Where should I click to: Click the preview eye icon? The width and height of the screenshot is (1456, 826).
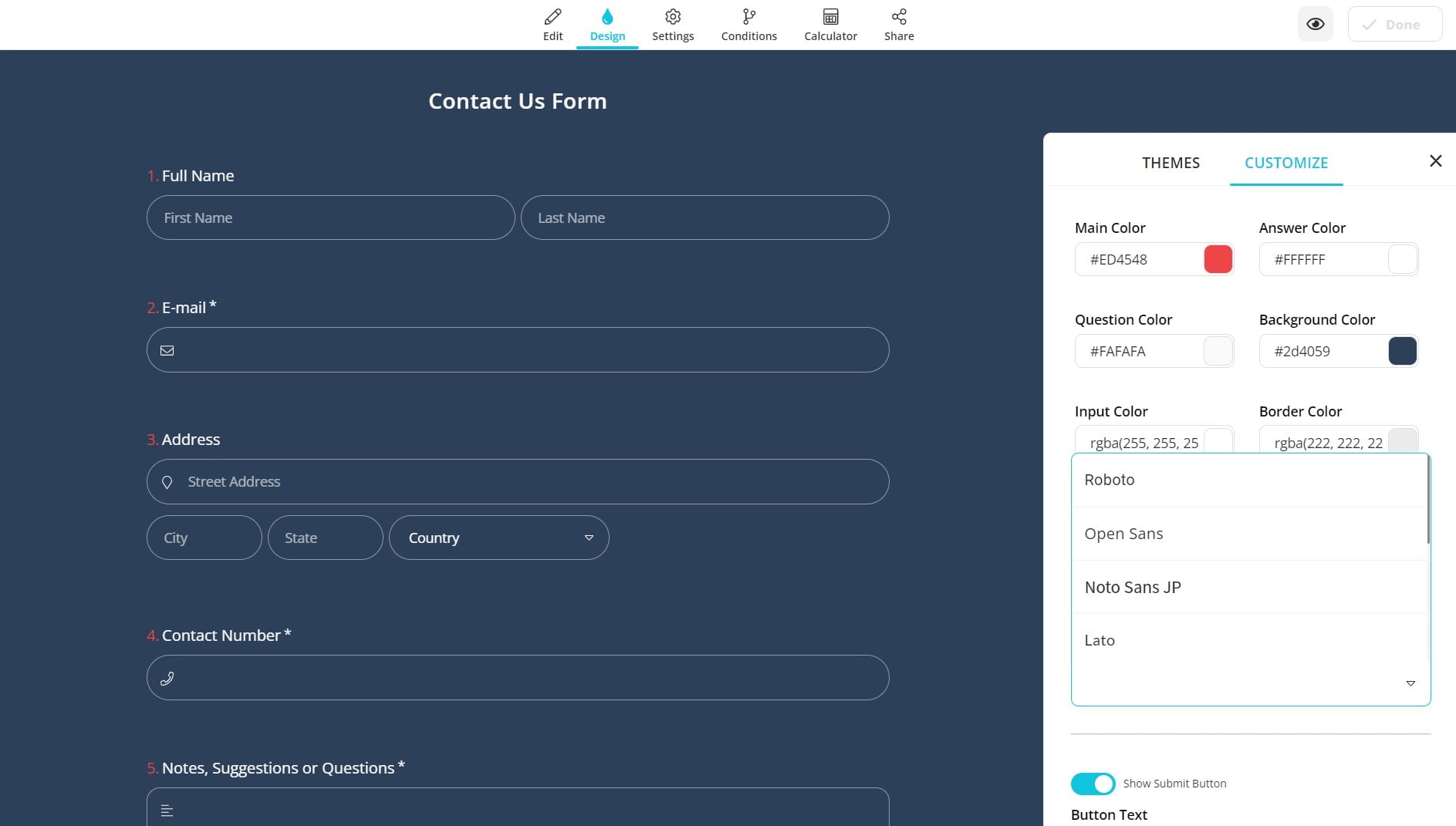1316,24
